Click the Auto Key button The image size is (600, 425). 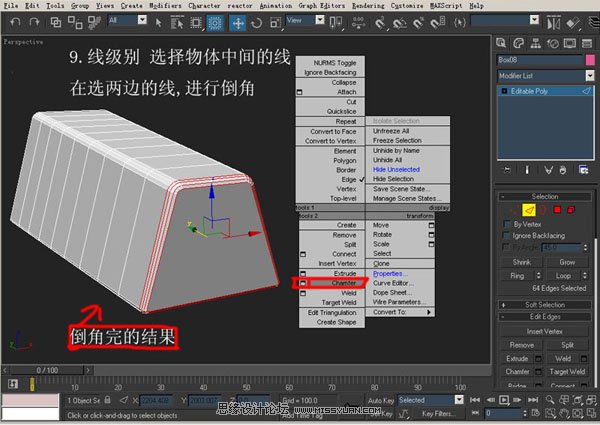click(381, 401)
